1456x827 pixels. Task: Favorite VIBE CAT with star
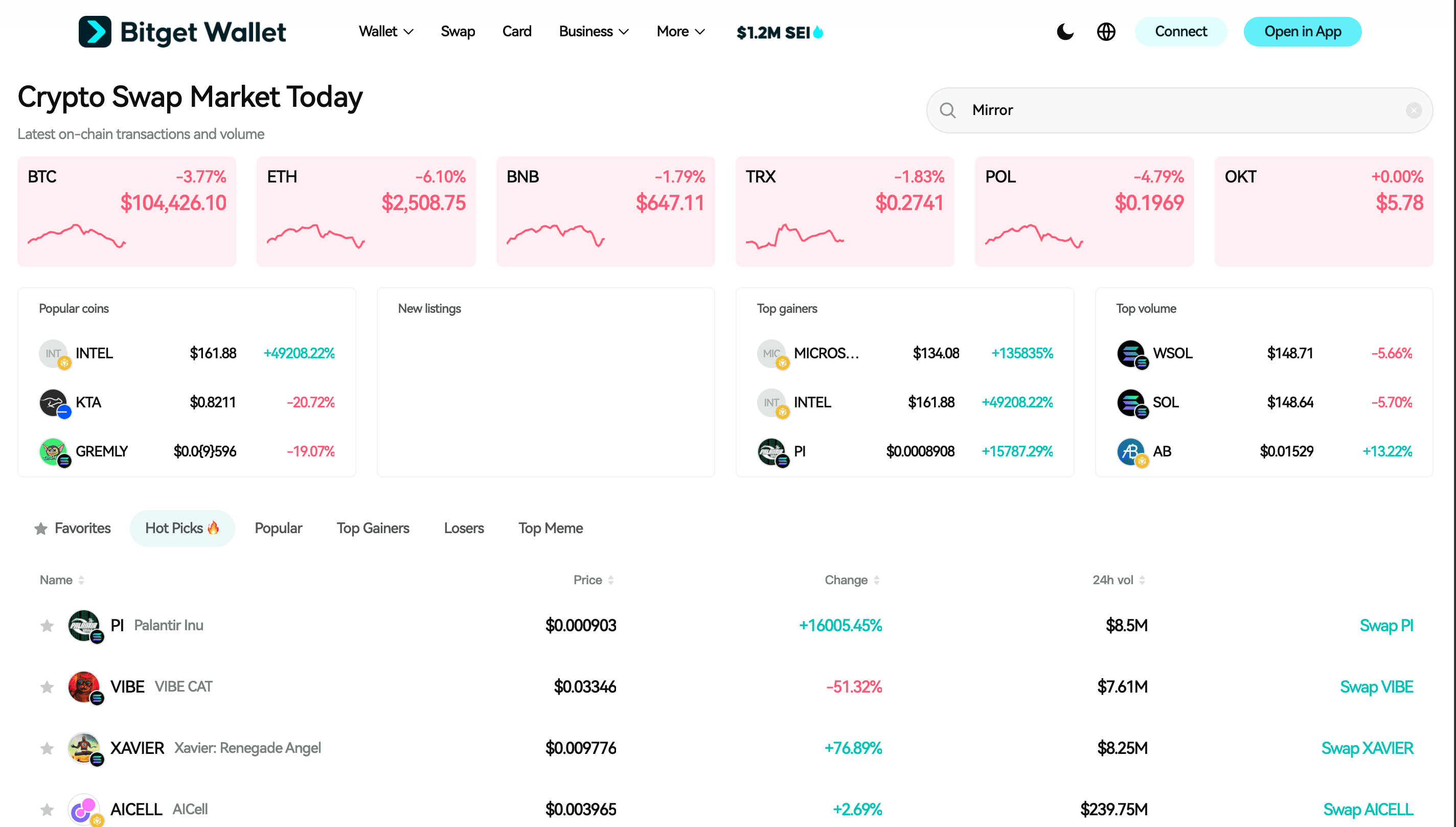47,687
